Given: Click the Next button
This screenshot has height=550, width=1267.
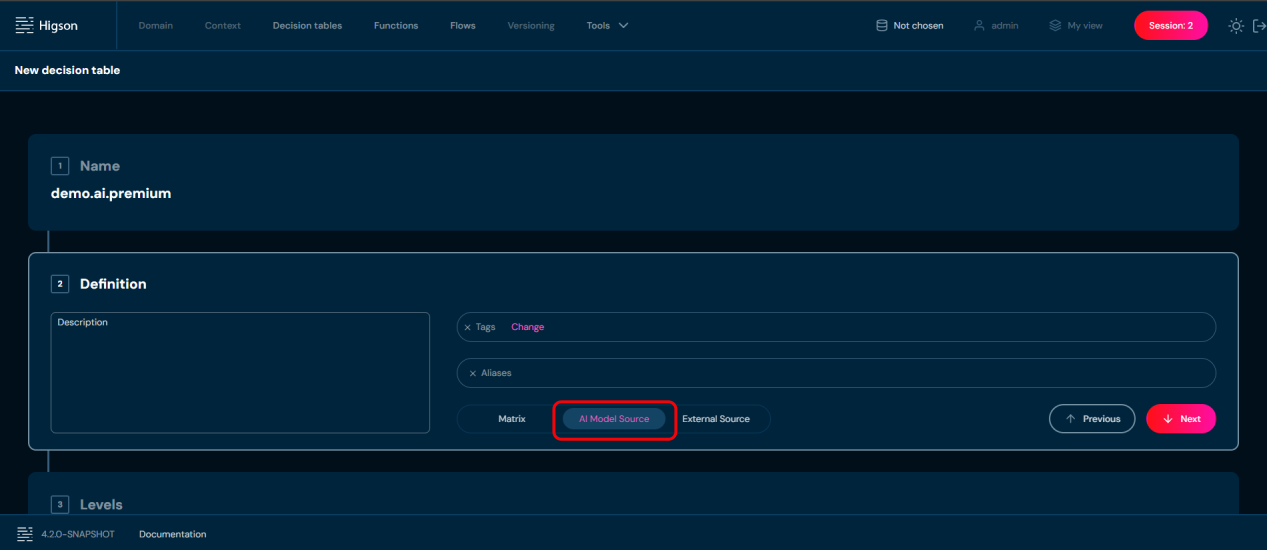Looking at the screenshot, I should tap(1180, 419).
